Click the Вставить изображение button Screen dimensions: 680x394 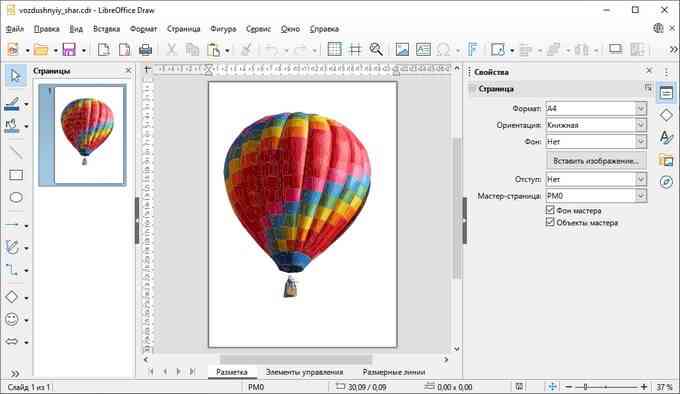pyautogui.click(x=596, y=161)
